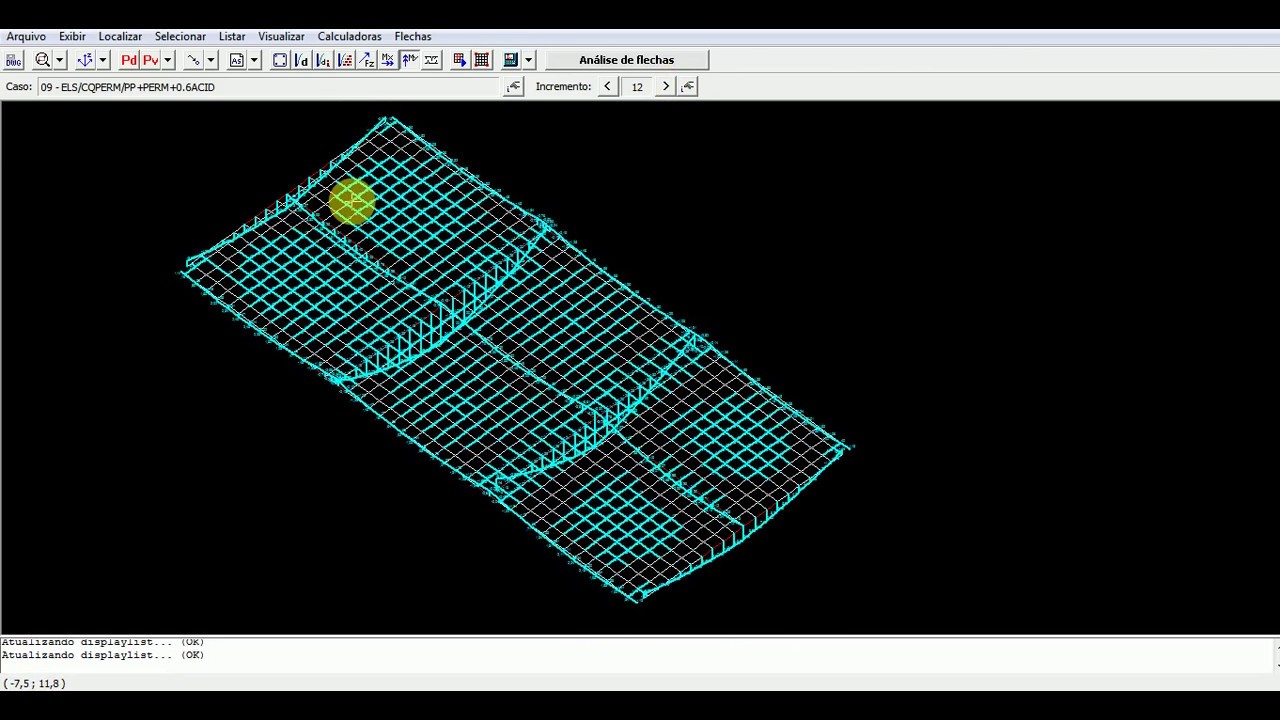Click the red Pd icon
Screen dimensions: 1280x720
tap(129, 60)
